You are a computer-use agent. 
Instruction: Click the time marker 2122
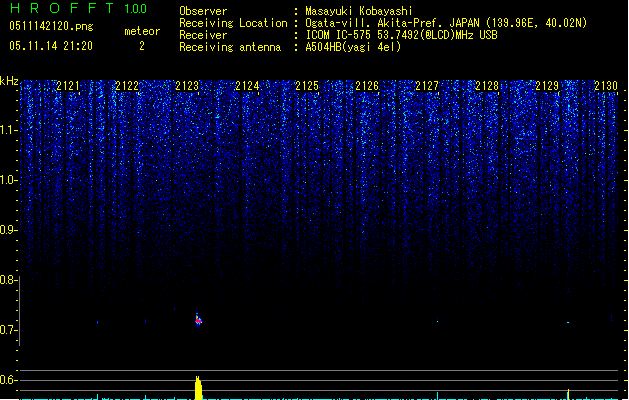[127, 86]
